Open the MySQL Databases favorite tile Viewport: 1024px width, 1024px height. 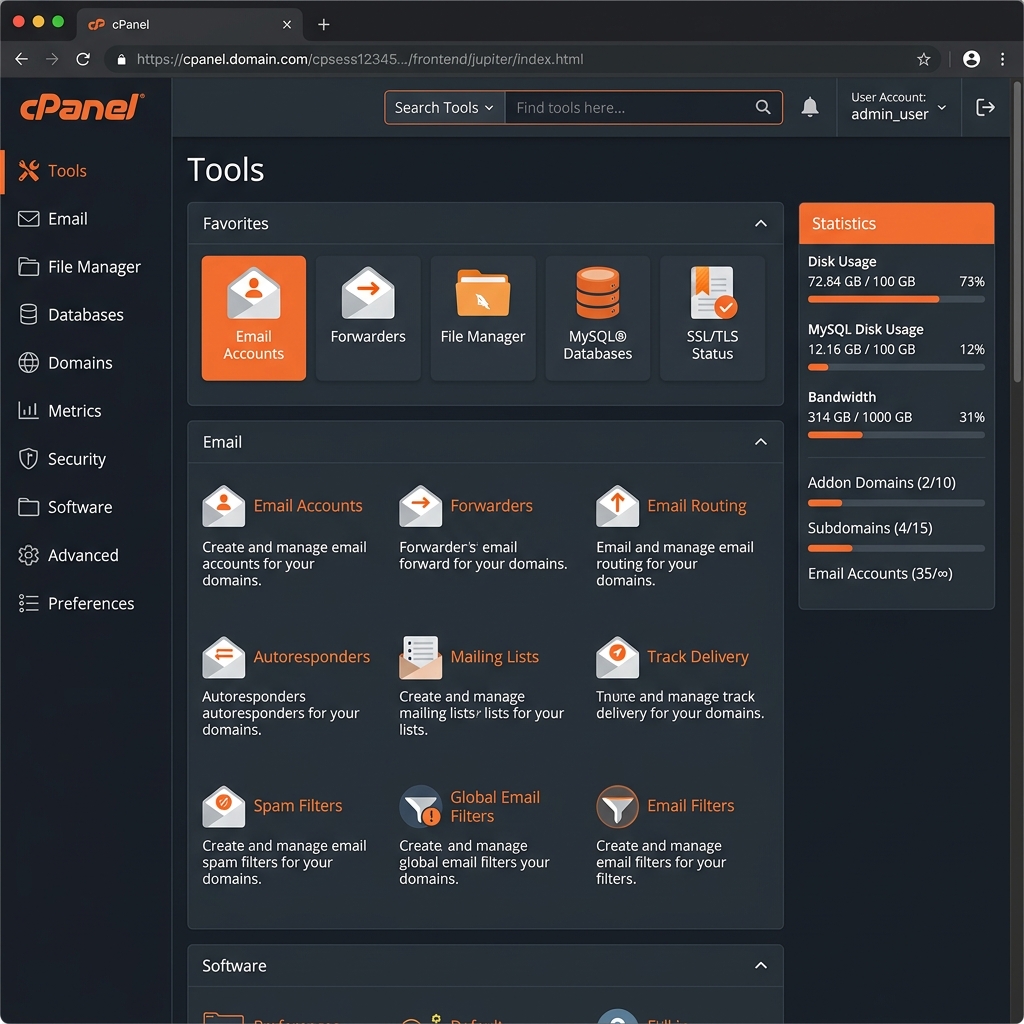[x=598, y=318]
